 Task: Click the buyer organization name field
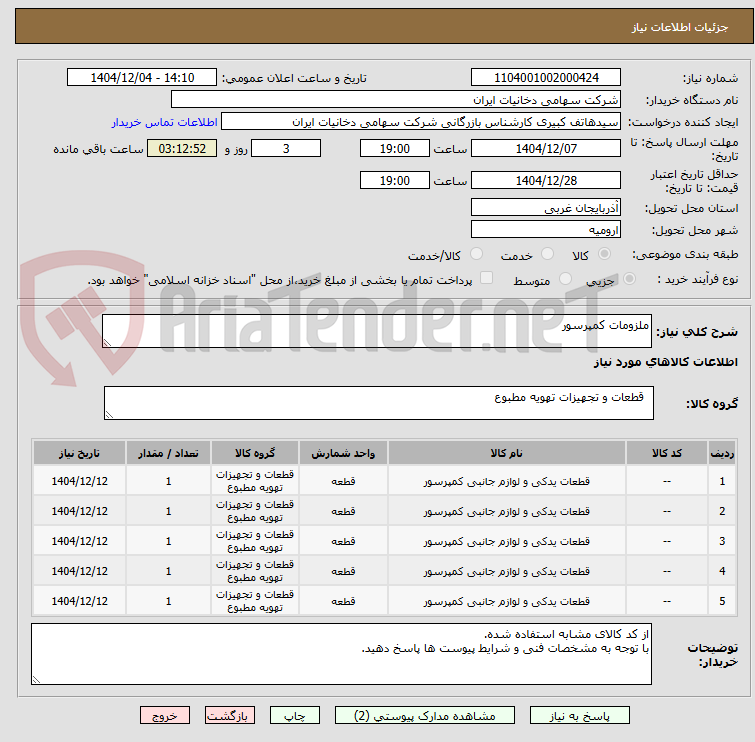pos(396,100)
